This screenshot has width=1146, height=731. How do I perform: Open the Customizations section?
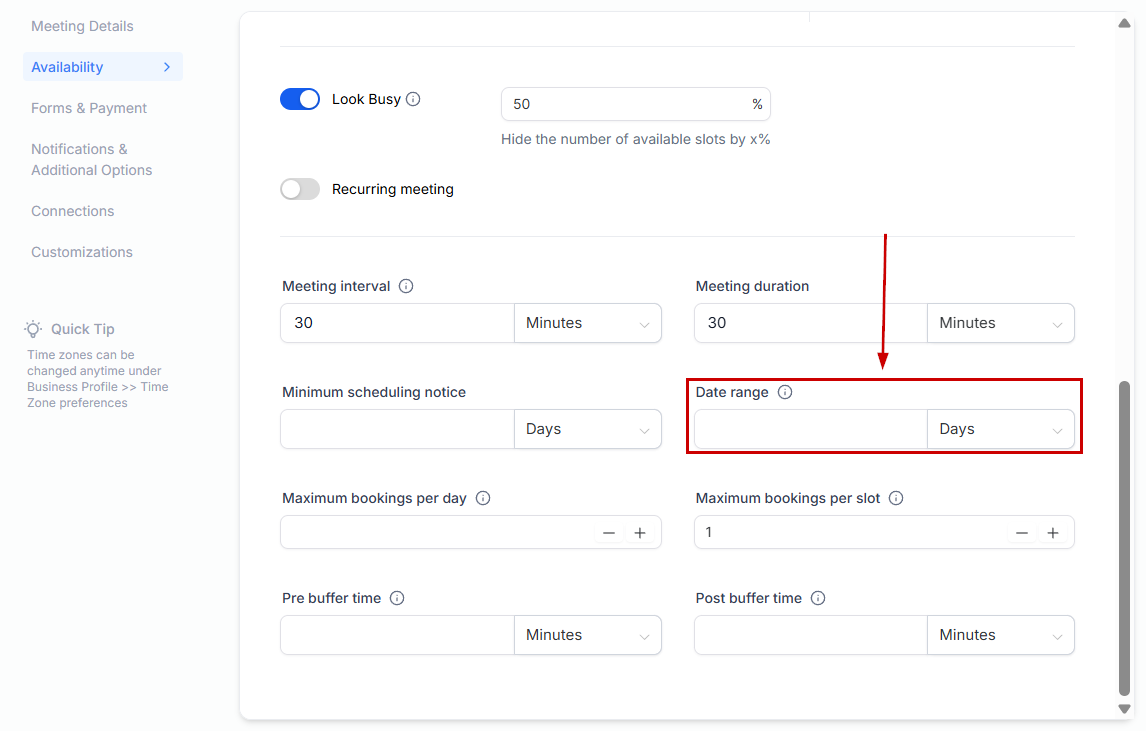82,252
